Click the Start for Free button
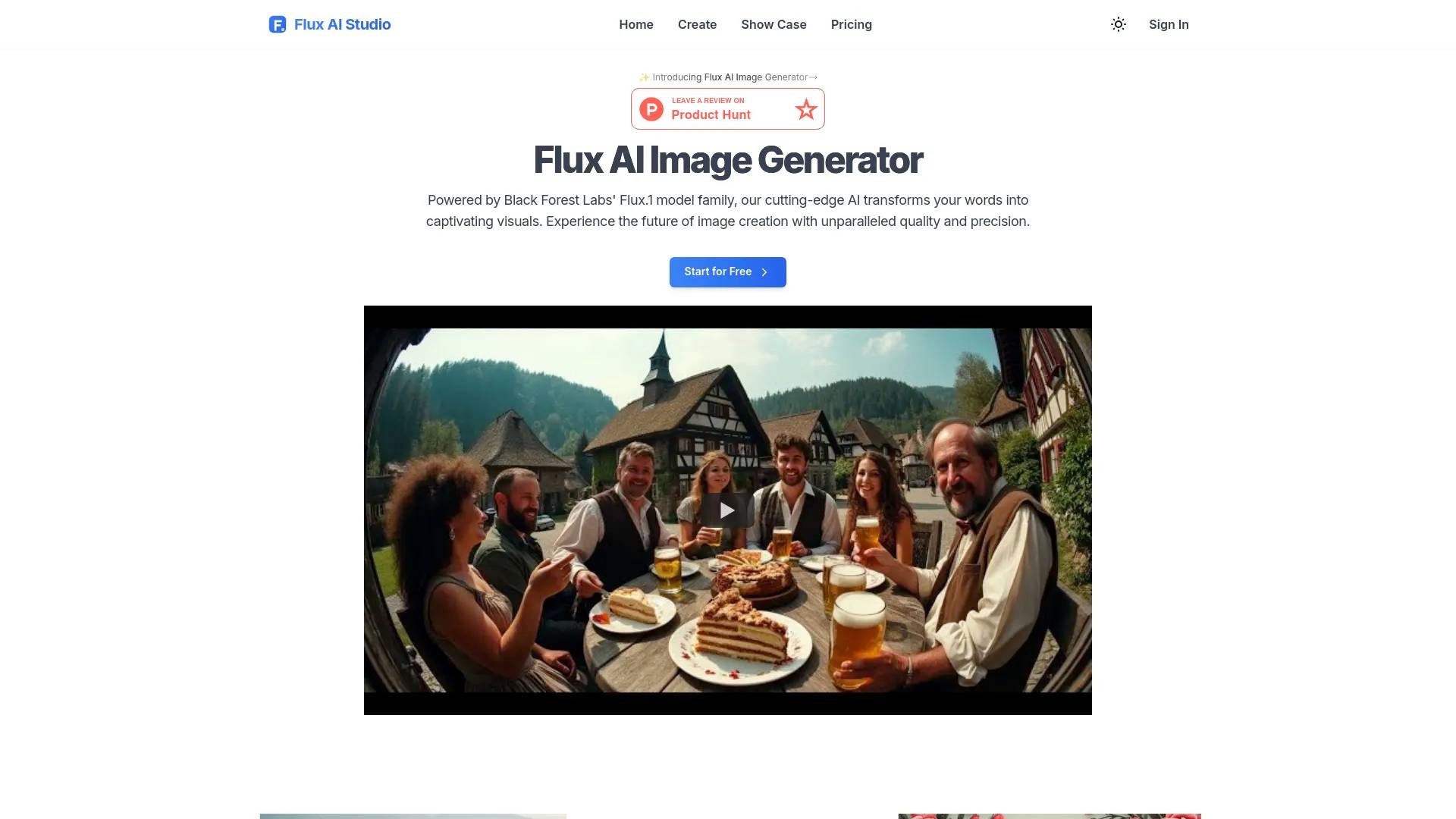1456x819 pixels. [728, 272]
